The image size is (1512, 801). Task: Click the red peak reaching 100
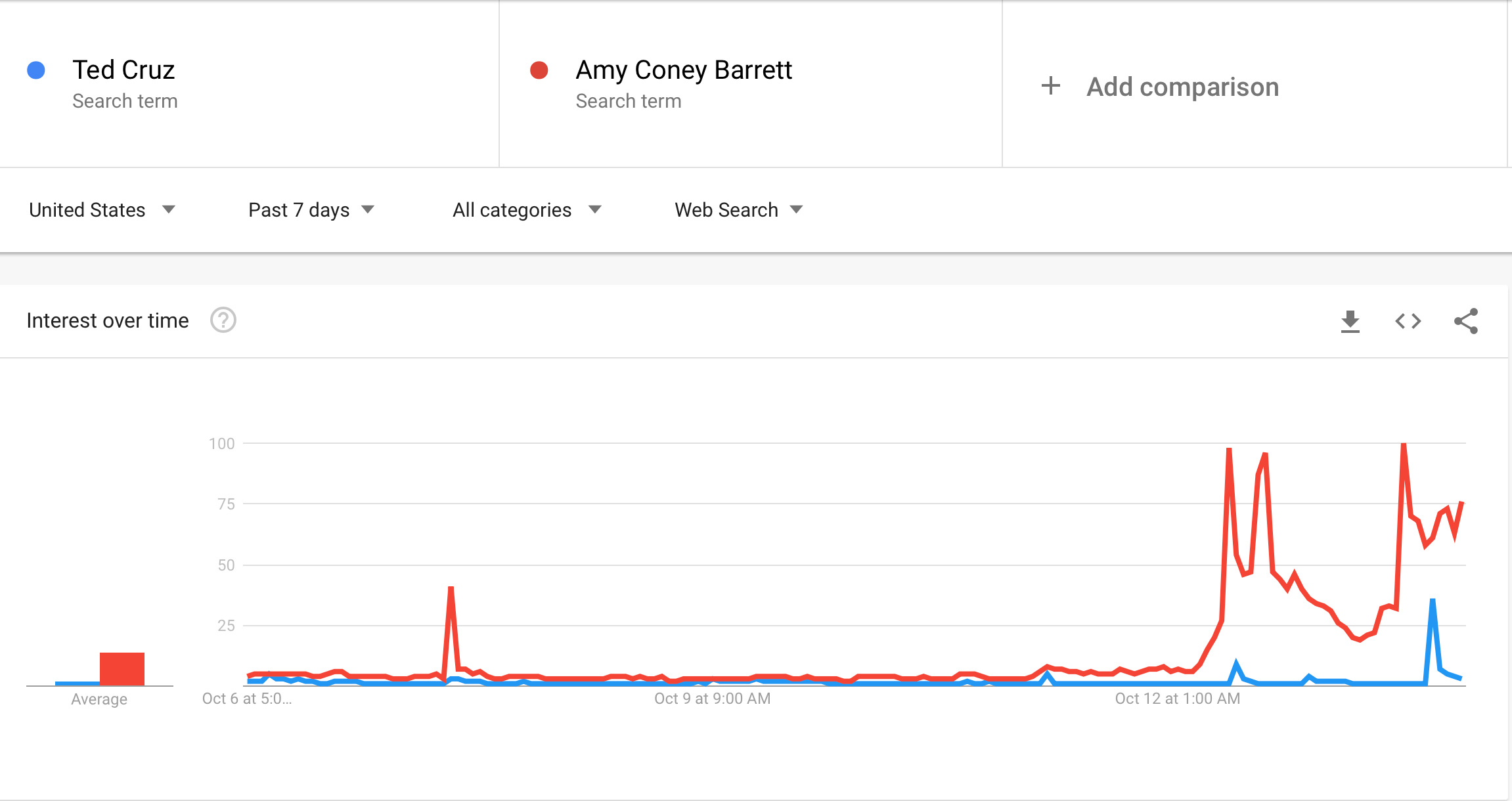click(x=1404, y=446)
